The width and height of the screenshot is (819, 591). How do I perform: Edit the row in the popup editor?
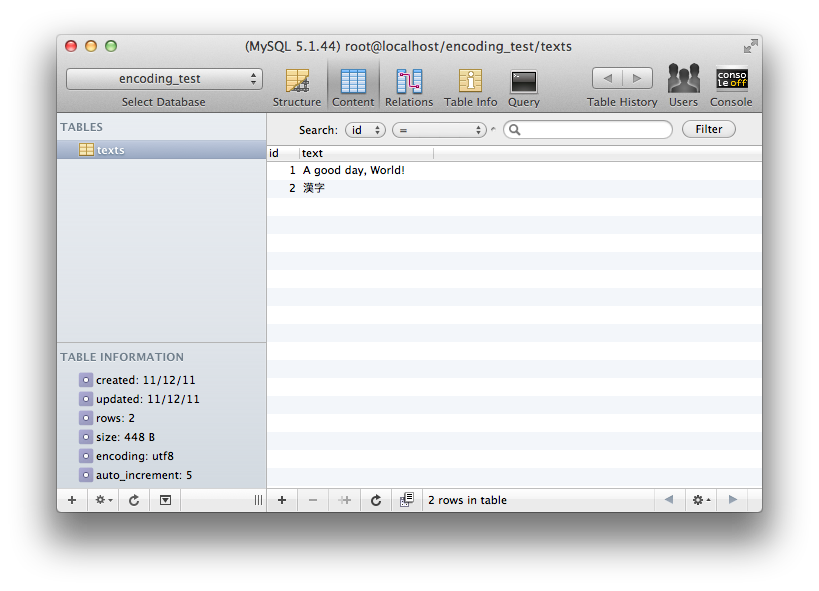pyautogui.click(x=407, y=499)
